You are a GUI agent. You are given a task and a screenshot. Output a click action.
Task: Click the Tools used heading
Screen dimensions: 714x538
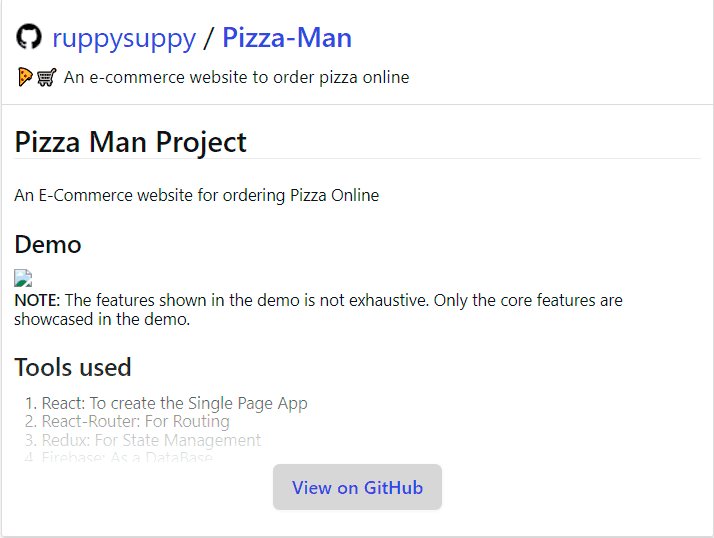tap(73, 367)
